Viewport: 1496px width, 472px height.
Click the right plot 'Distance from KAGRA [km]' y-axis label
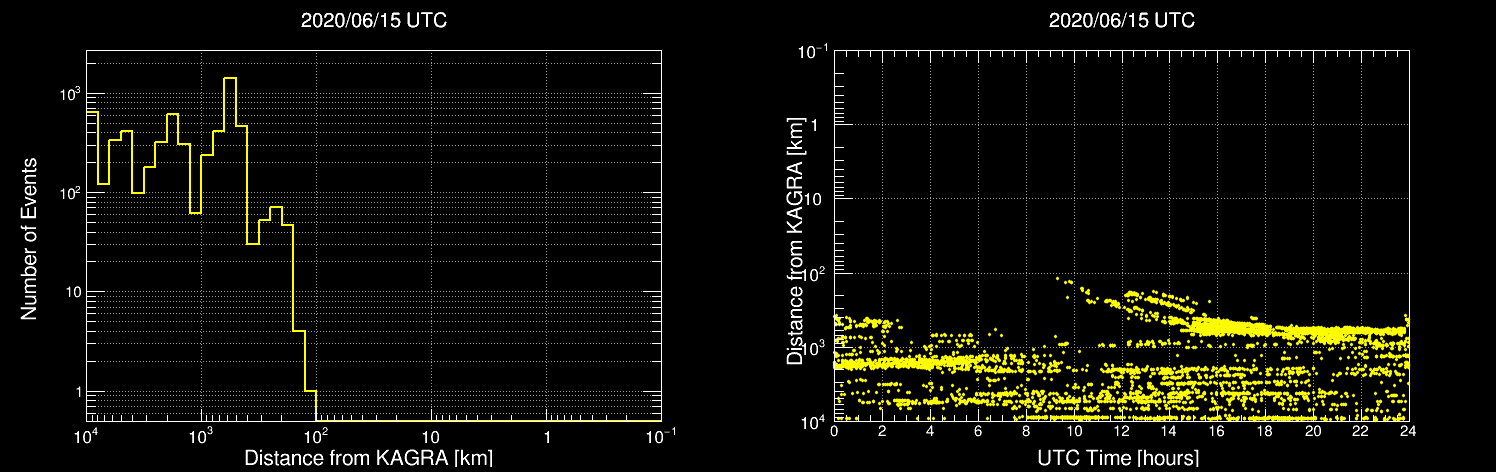[796, 240]
